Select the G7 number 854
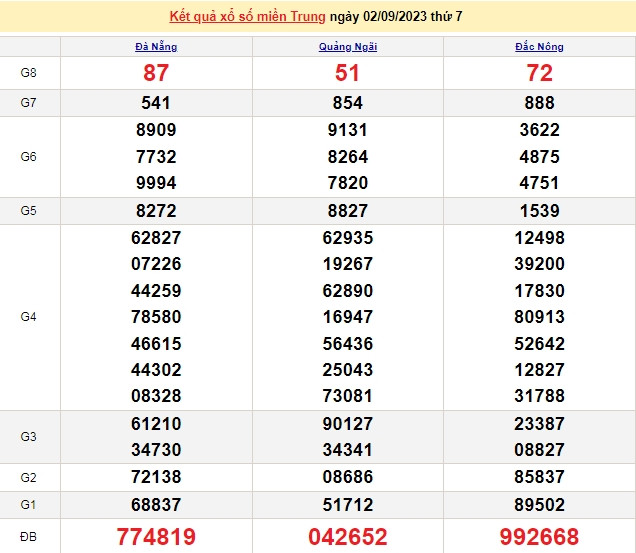This screenshot has width=636, height=553. (348, 103)
